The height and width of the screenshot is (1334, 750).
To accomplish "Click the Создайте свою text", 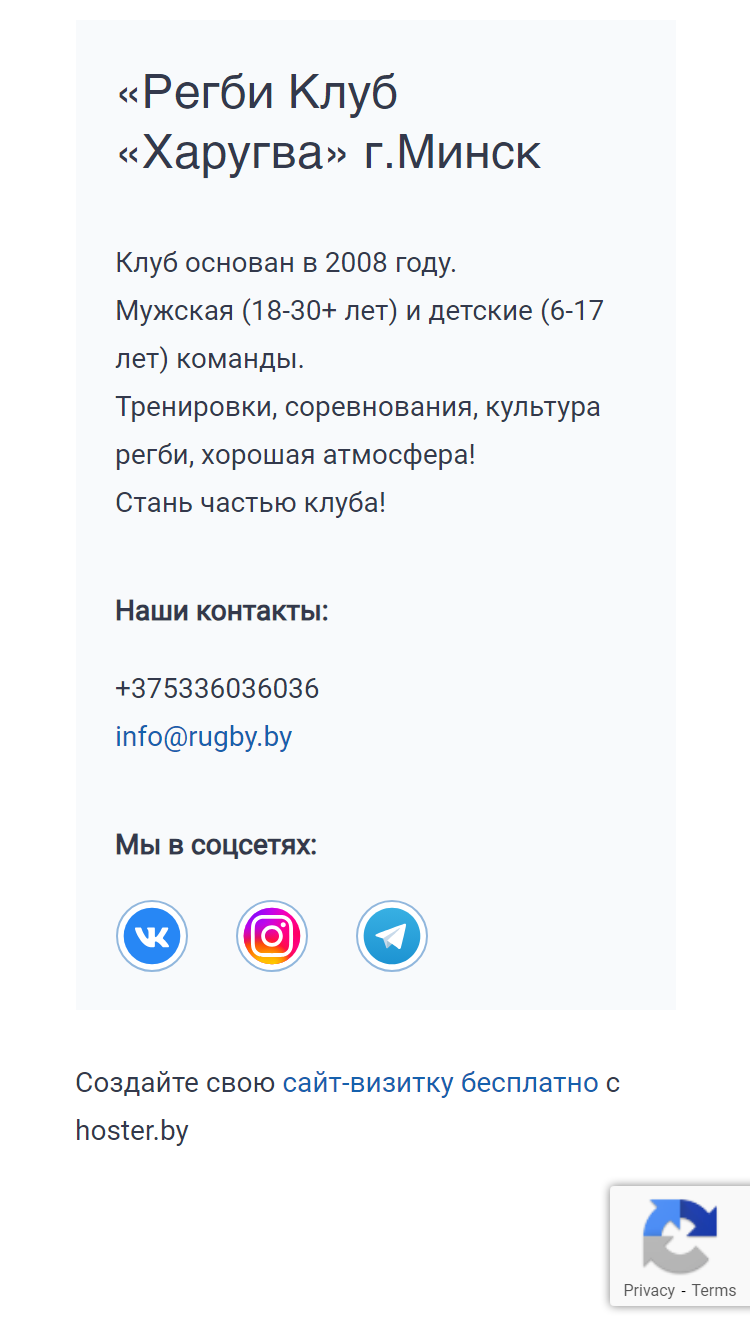I will tap(175, 1083).
